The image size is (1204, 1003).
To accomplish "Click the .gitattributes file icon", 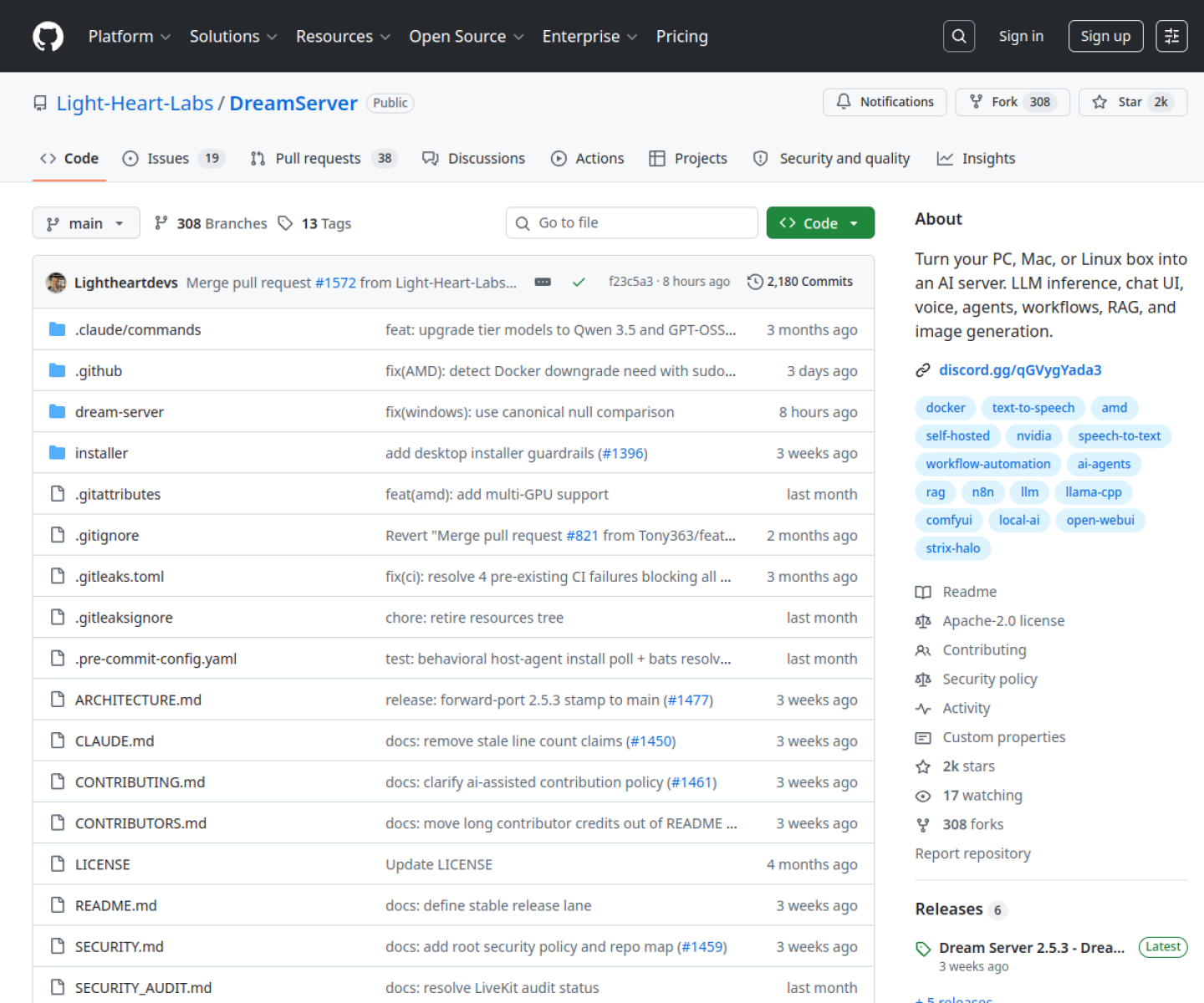I will tap(57, 493).
